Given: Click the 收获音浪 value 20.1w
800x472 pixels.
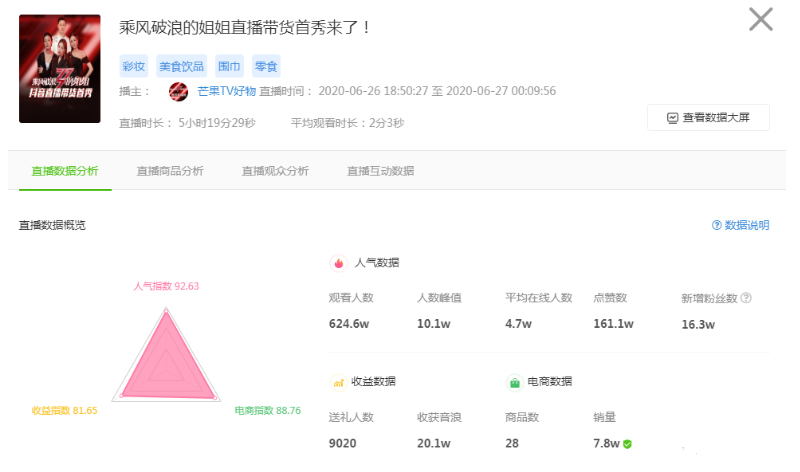Looking at the screenshot, I should [434, 443].
